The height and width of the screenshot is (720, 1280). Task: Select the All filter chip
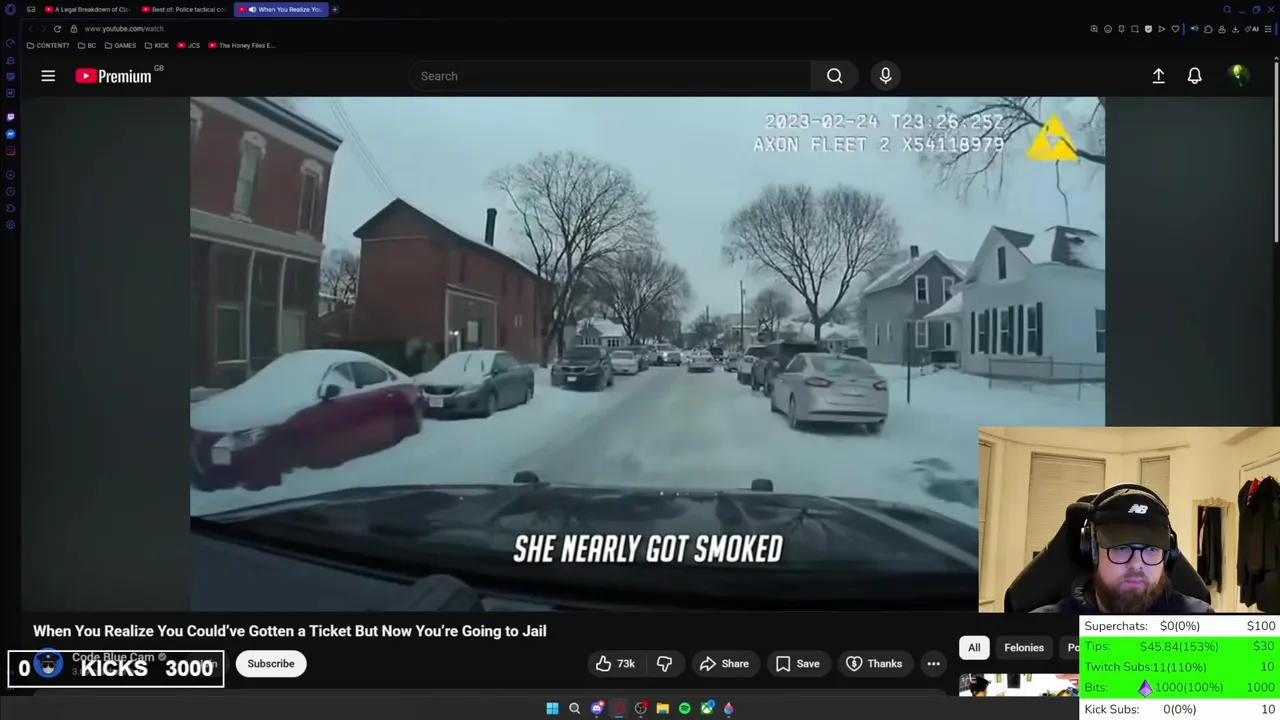coord(974,648)
